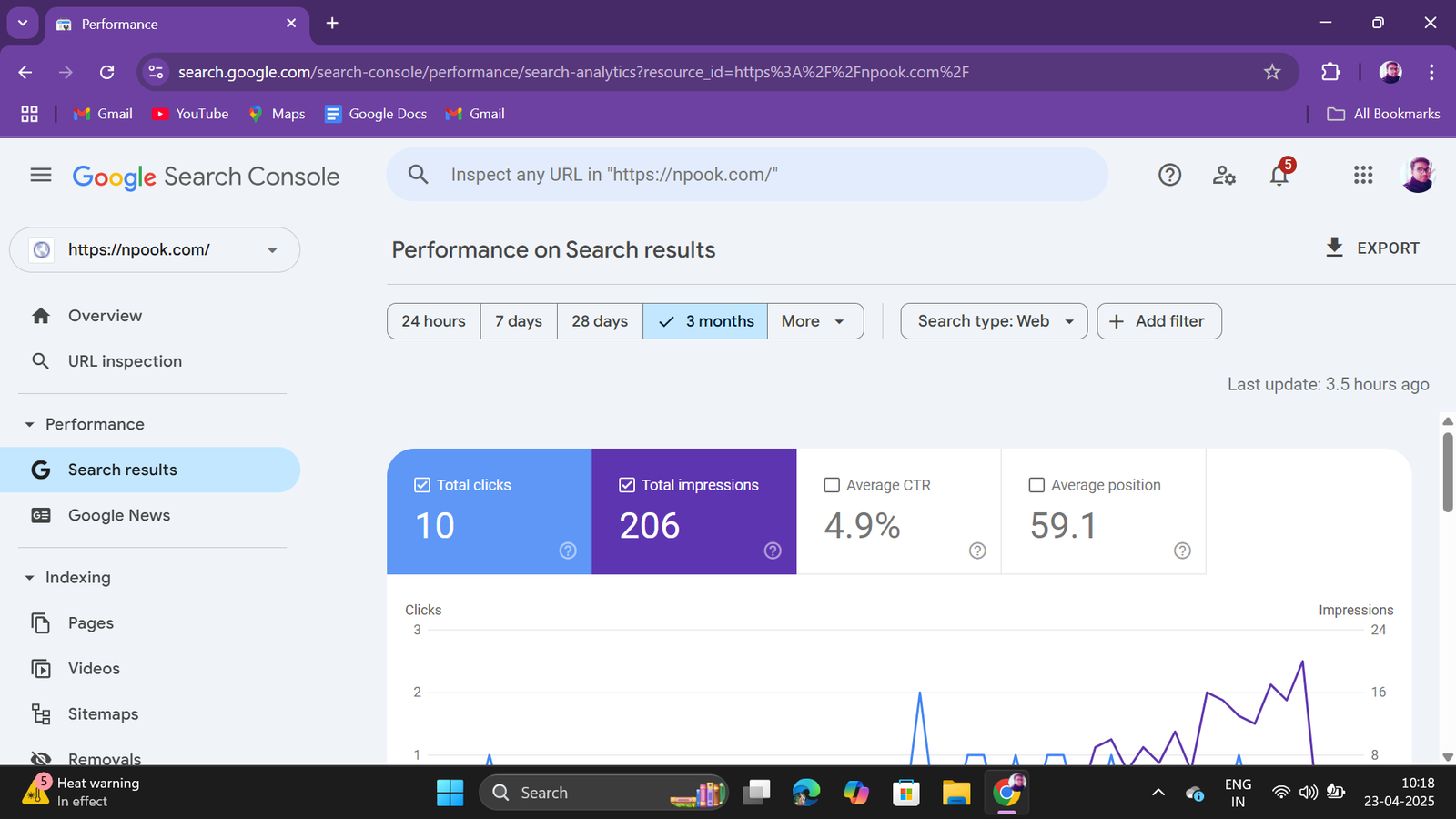Select the 3 months range
Viewport: 1456px width, 819px height.
tap(705, 321)
